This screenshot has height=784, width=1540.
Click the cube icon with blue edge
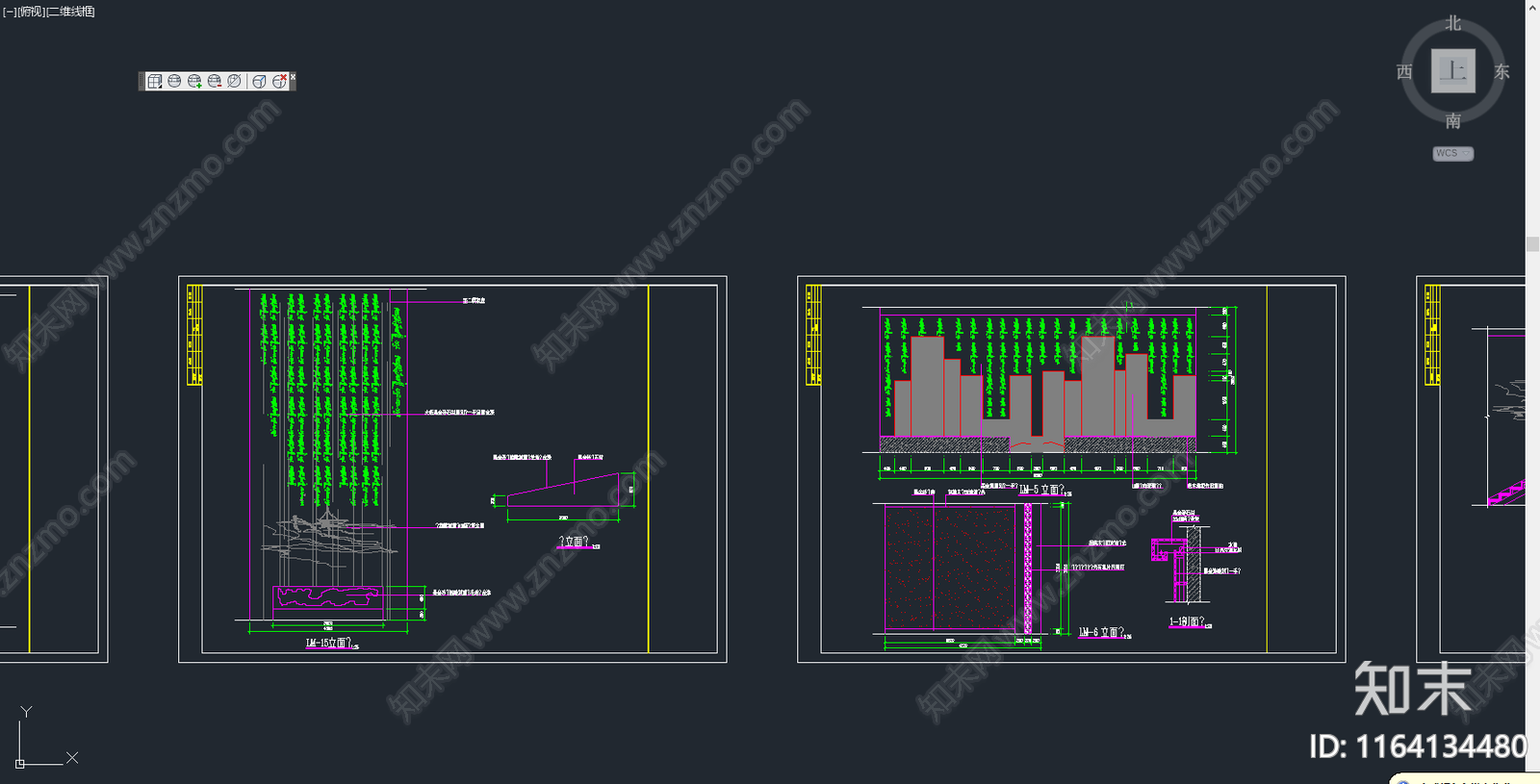click(x=259, y=82)
